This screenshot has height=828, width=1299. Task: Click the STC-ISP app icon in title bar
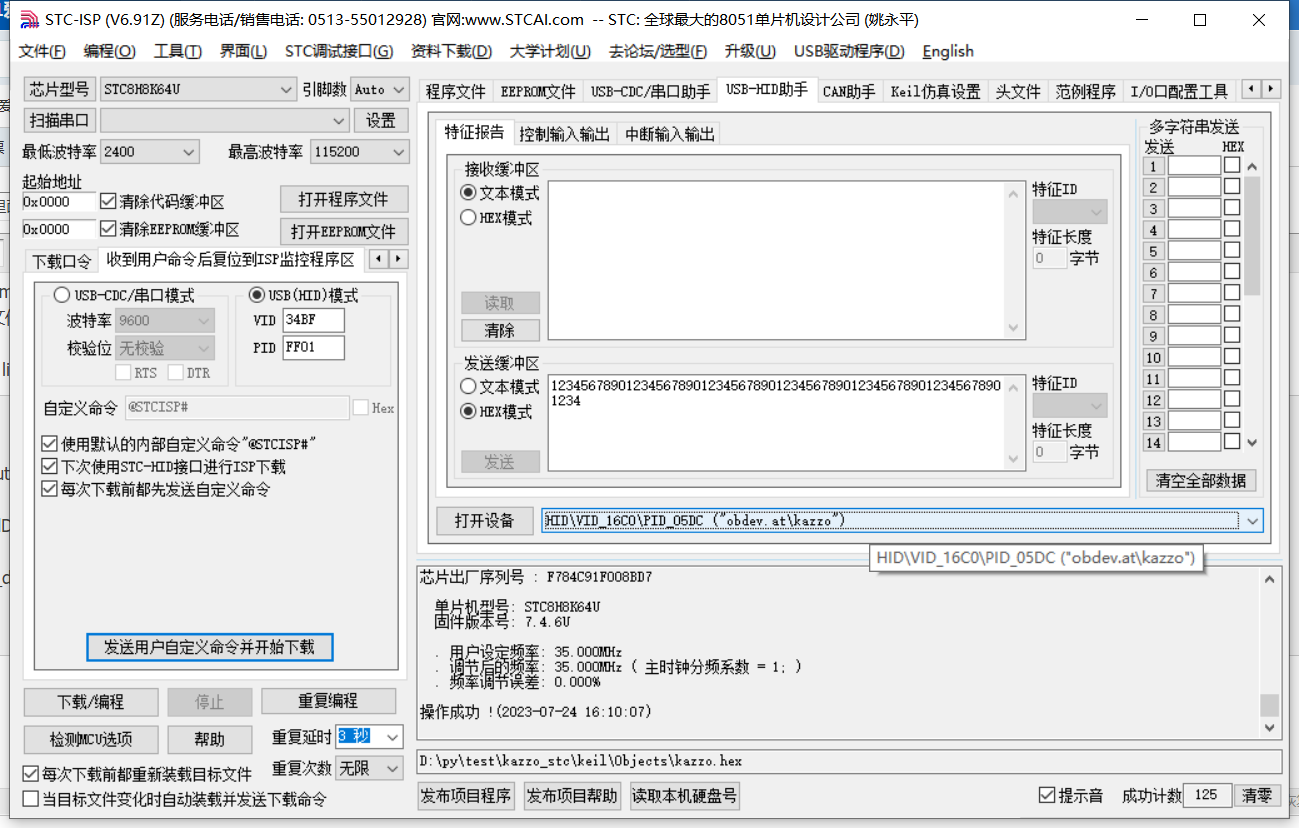30,20
